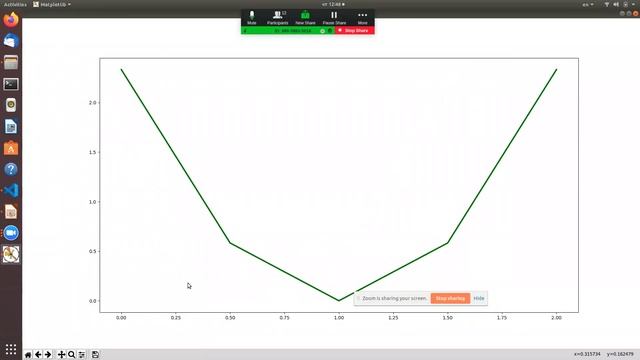This screenshot has height=360, width=640.
Task: Show Applications grid
Action: 11,349
